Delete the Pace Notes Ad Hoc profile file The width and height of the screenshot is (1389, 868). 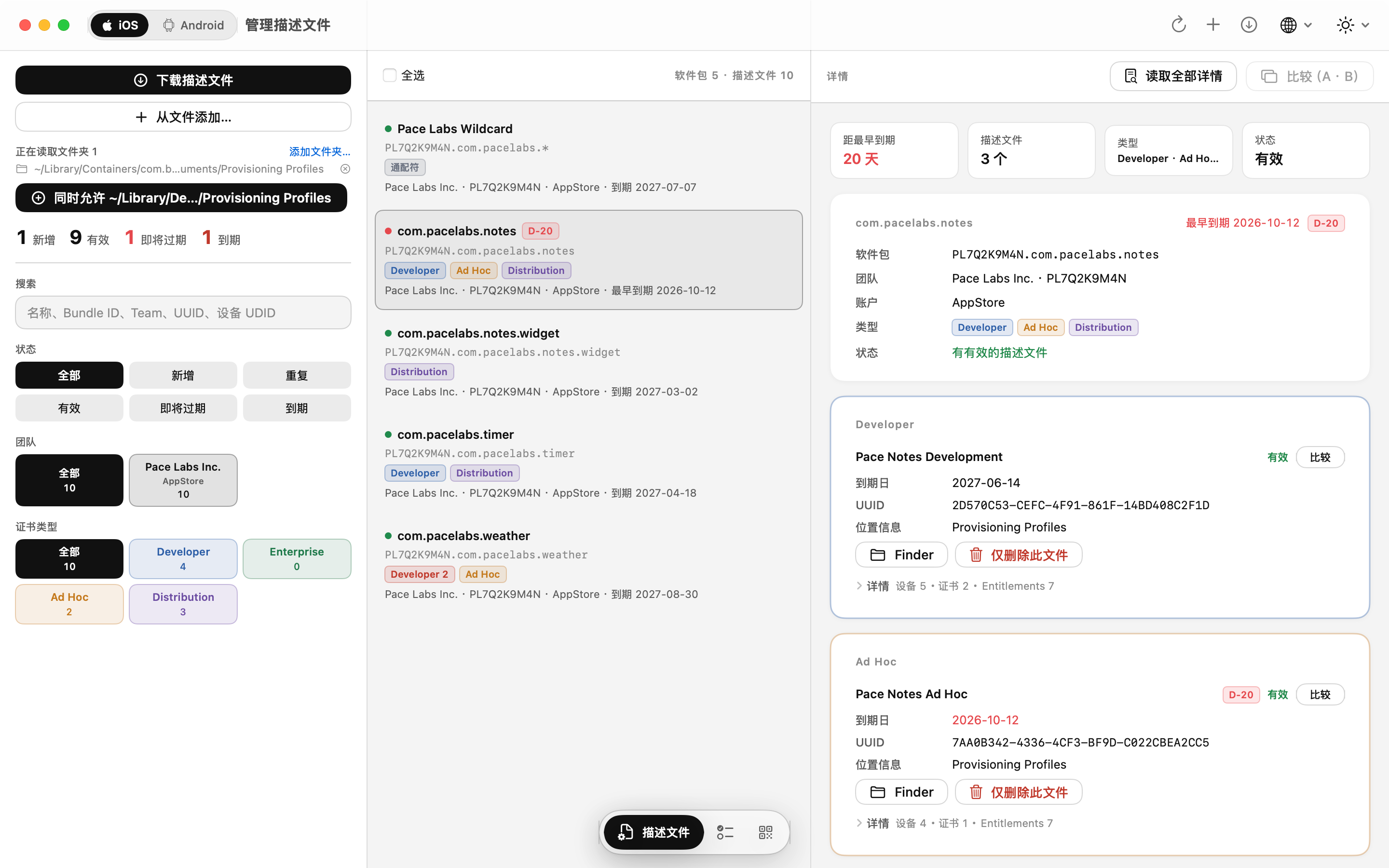click(1018, 792)
